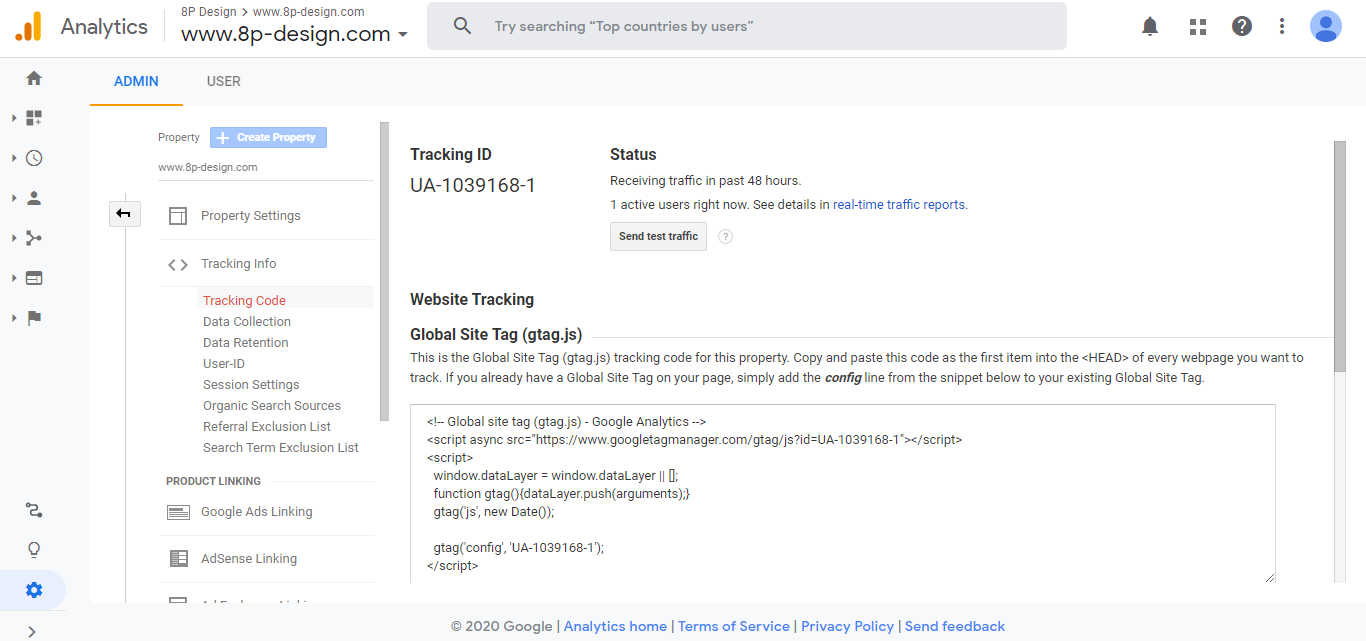The height and width of the screenshot is (641, 1366).
Task: Expand the Customization arrow in sidebar
Action: (14, 118)
